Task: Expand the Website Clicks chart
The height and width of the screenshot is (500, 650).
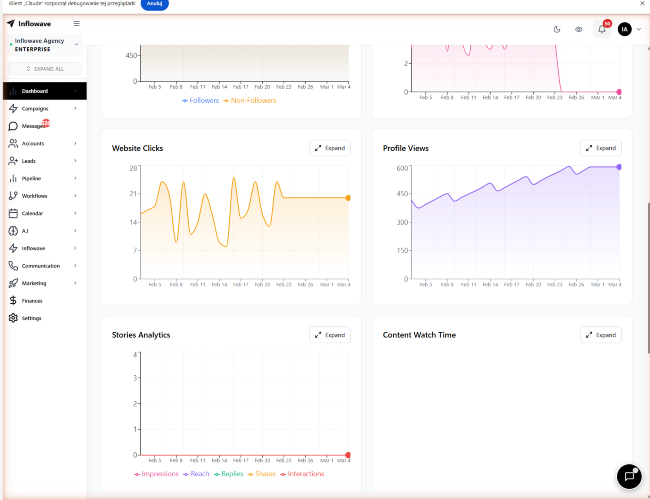Action: 330,148
